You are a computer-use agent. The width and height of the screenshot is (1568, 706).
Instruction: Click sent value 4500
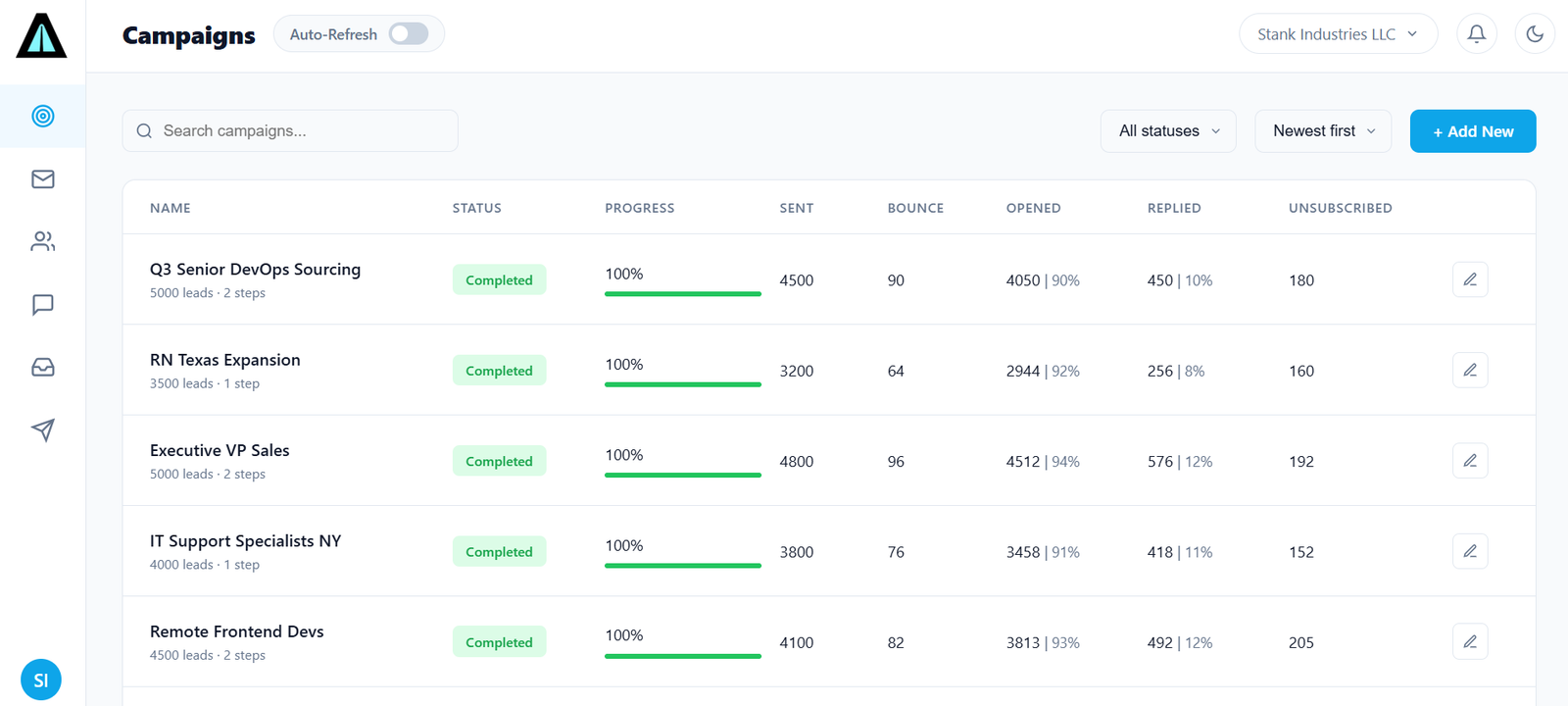click(797, 280)
